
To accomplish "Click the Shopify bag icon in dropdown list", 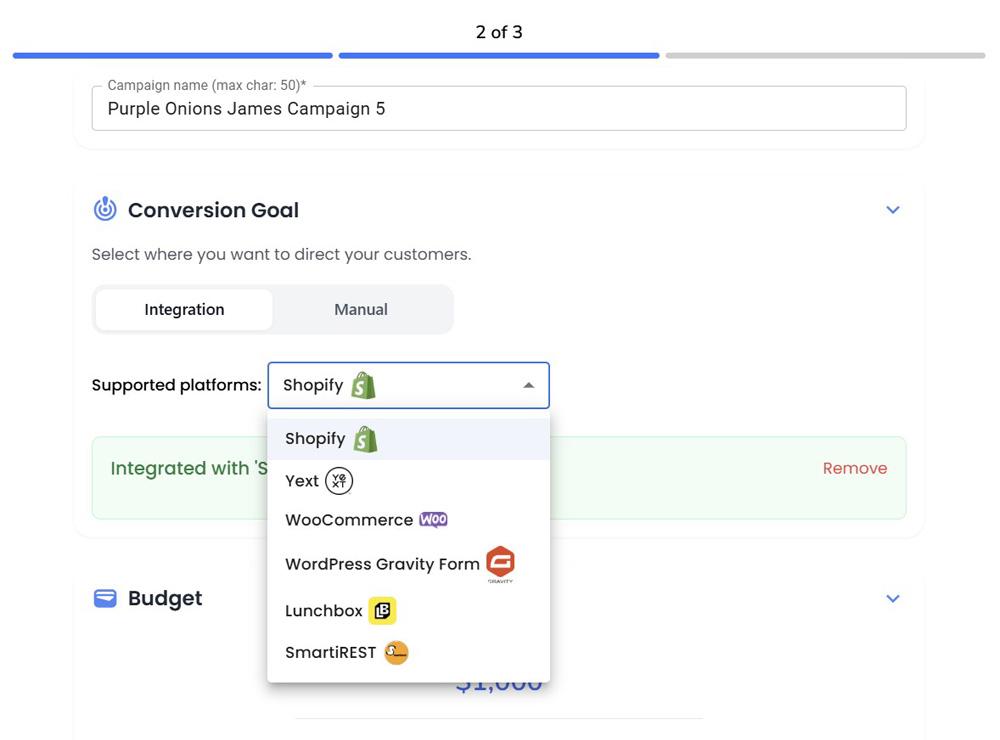I will pyautogui.click(x=365, y=439).
